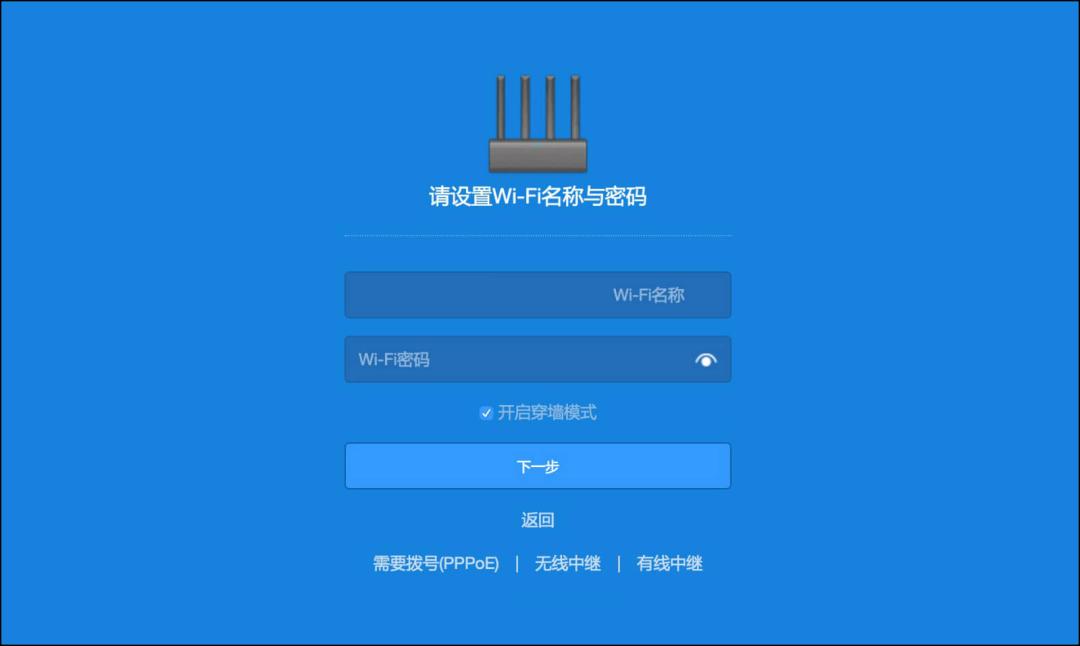
Task: Focus the Wi-Fi密码 input field
Action: coord(538,360)
